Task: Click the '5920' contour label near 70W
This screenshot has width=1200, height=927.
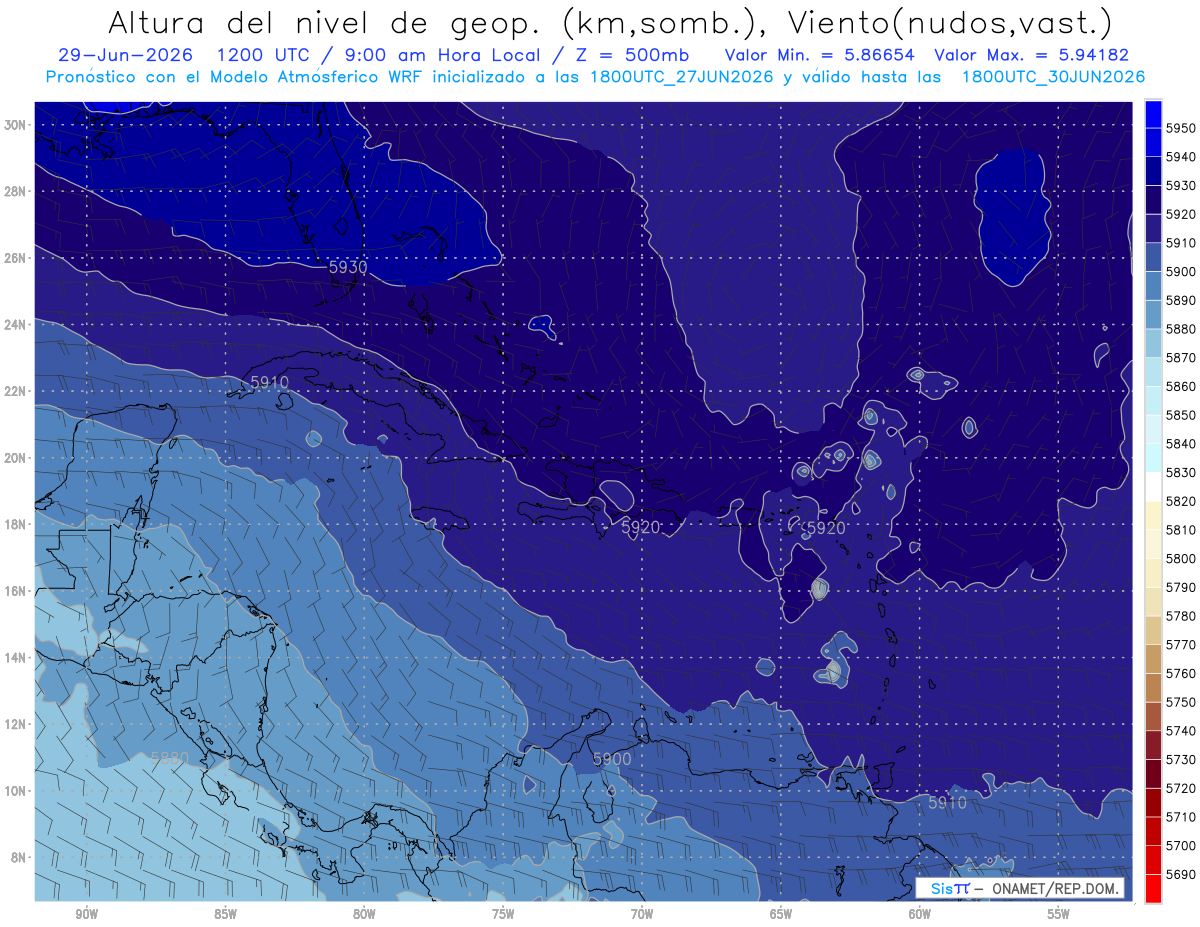Action: pyautogui.click(x=641, y=527)
